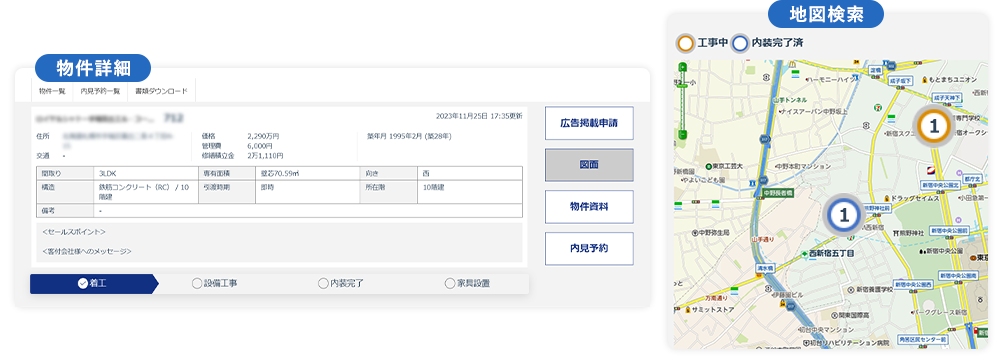The image size is (1000, 364).
Task: Click the 成子坂下 intersection sign
Action: click(x=900, y=80)
